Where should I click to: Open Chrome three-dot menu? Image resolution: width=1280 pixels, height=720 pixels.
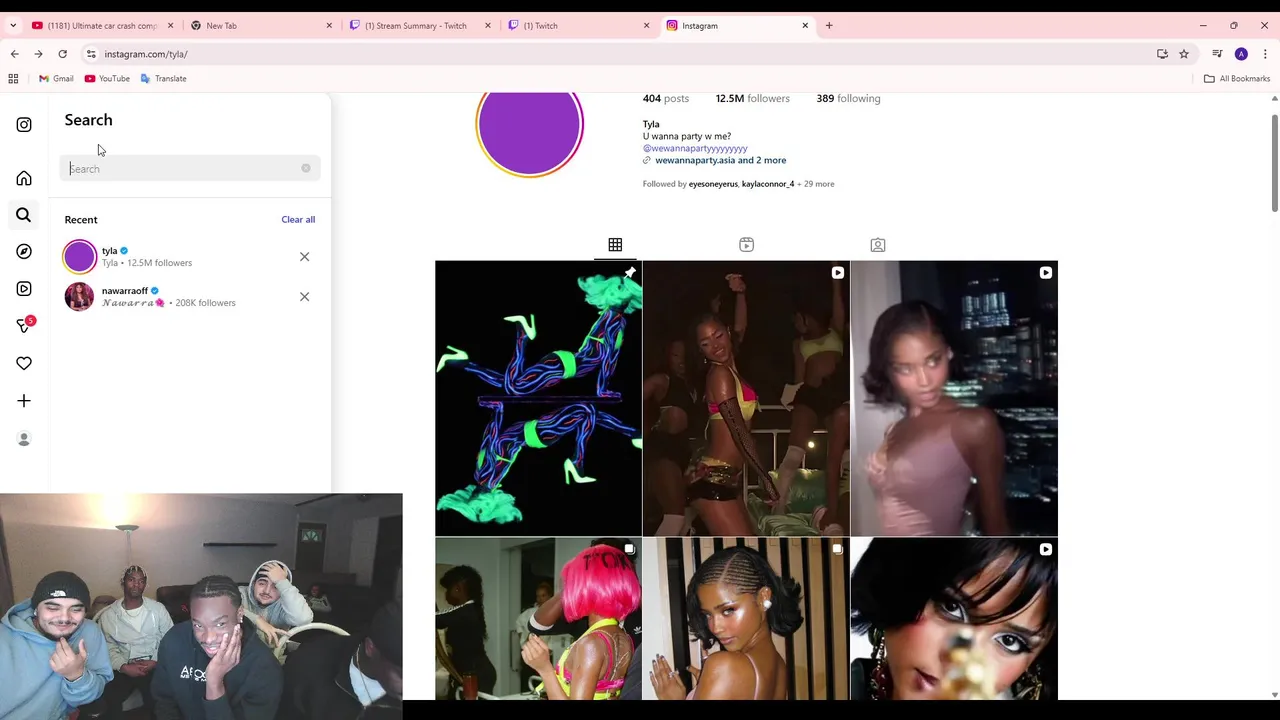click(x=1265, y=54)
